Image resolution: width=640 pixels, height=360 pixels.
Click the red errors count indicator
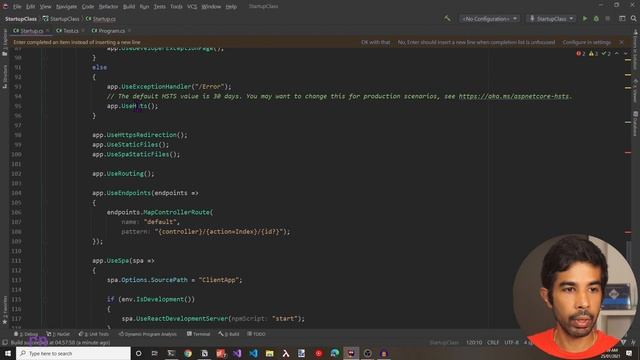click(x=580, y=53)
